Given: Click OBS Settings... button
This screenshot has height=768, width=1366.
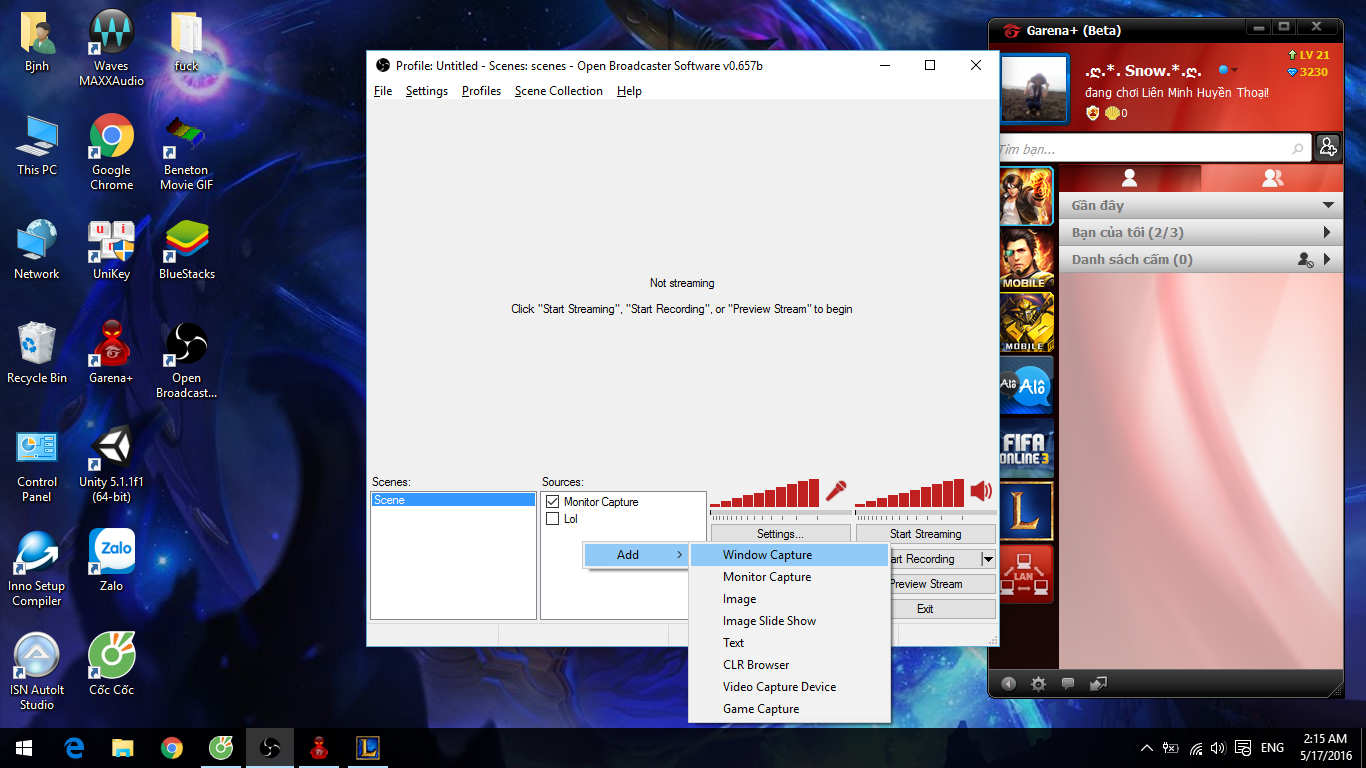Looking at the screenshot, I should (780, 534).
